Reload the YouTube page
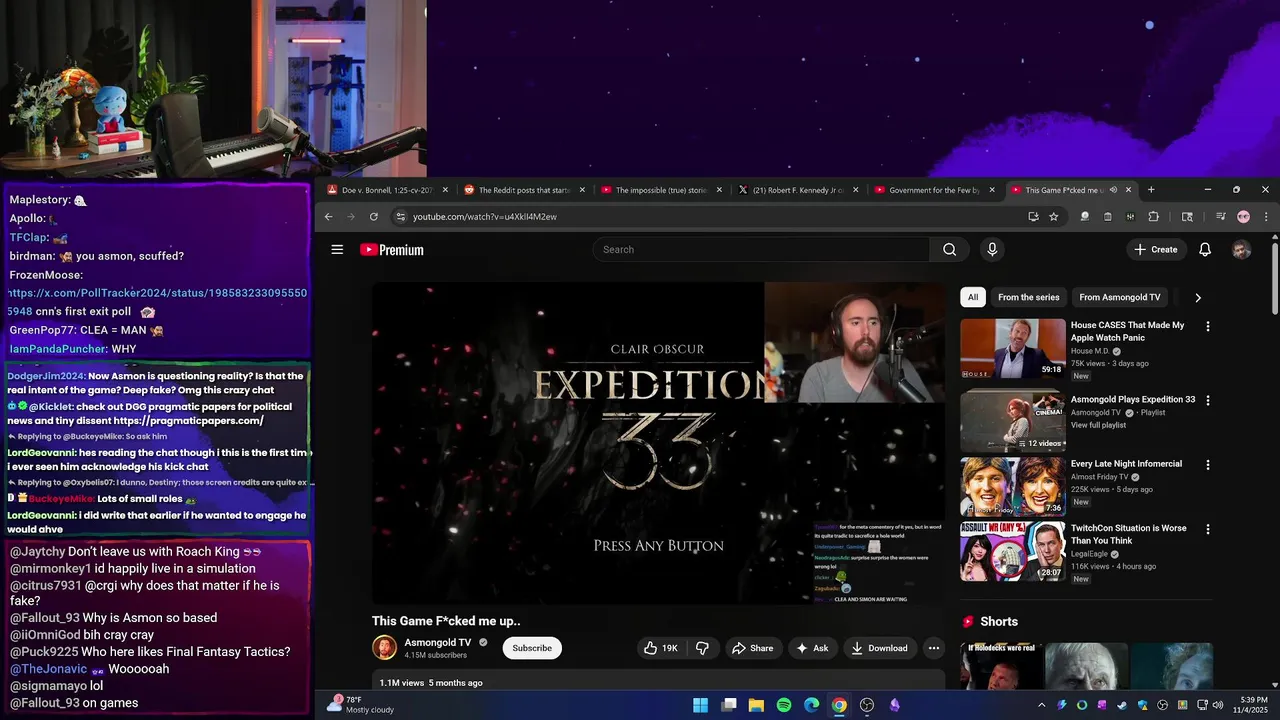 click(374, 217)
